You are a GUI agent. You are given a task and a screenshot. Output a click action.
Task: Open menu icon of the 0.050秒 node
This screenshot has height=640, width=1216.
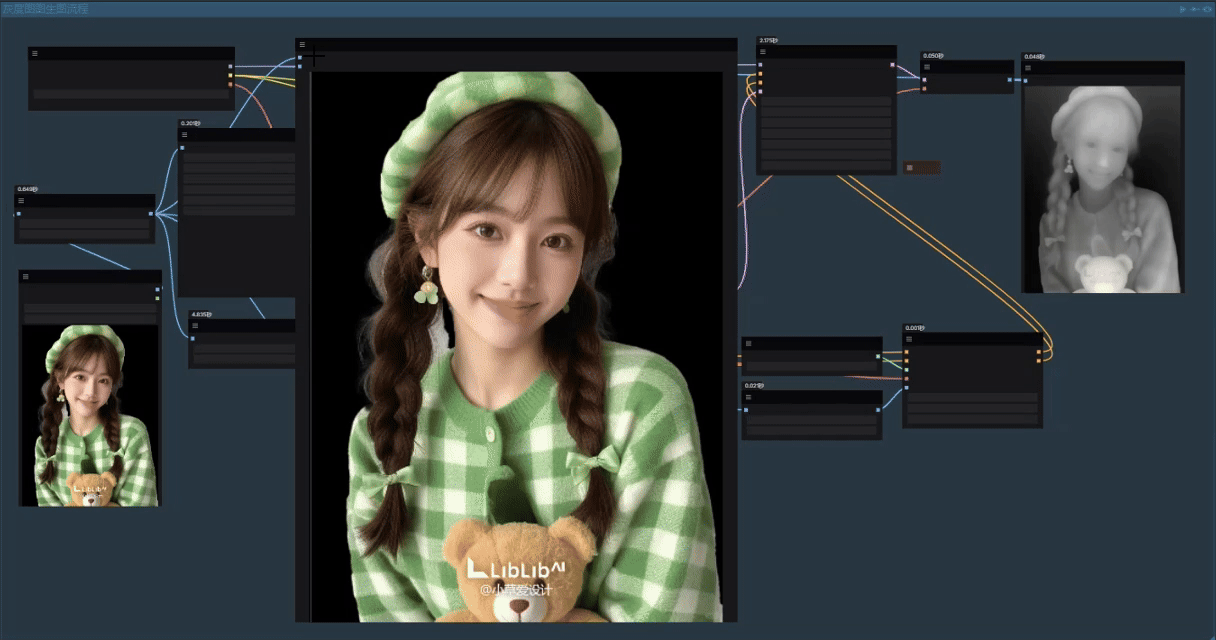[927, 66]
